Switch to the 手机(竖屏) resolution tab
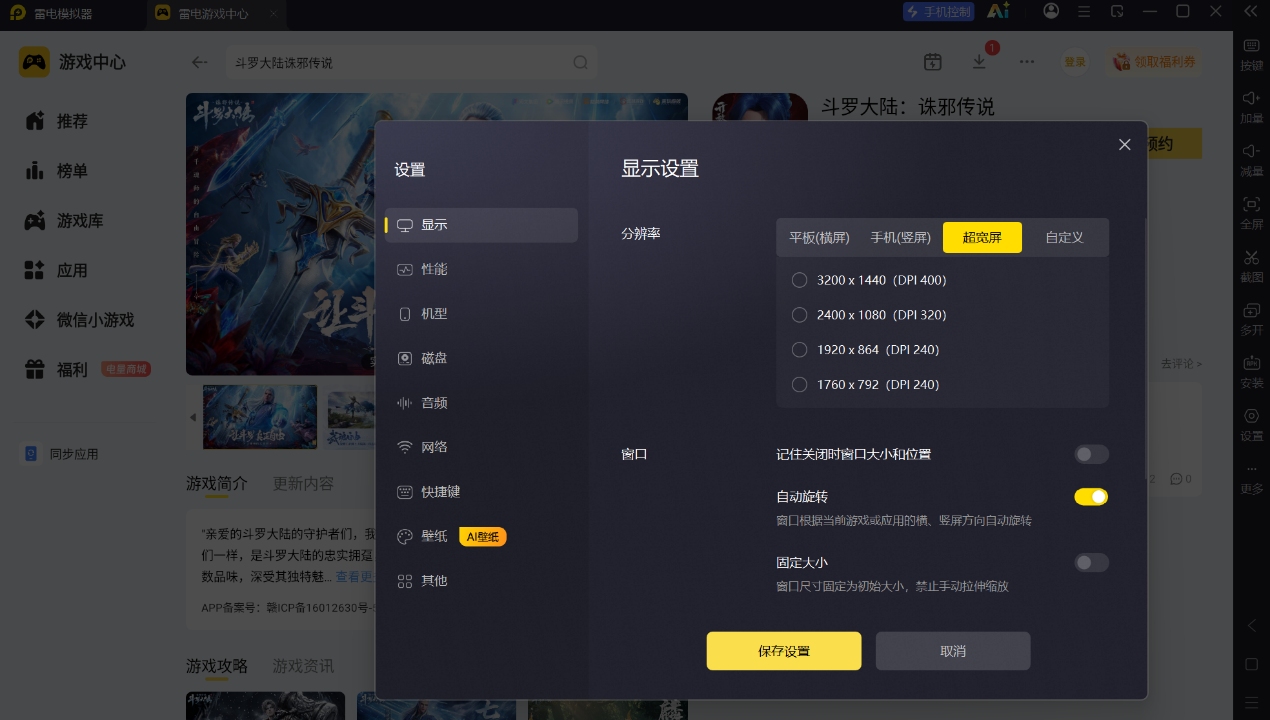The image size is (1270, 720). click(900, 238)
